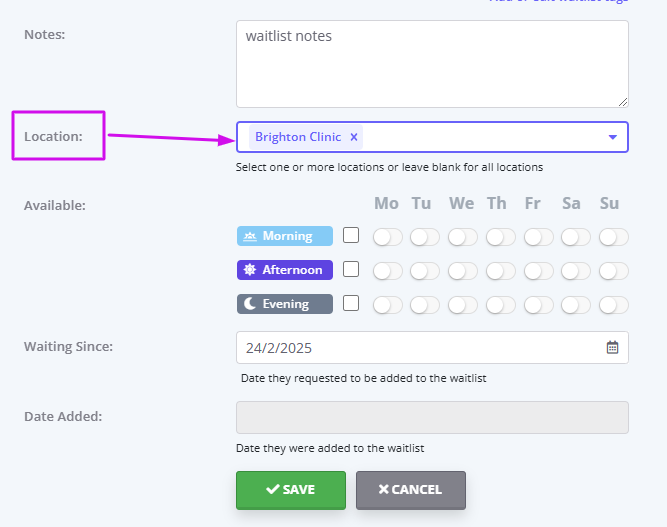The image size is (667, 527).
Task: Switch on Tuesday evening availability
Action: click(x=425, y=305)
